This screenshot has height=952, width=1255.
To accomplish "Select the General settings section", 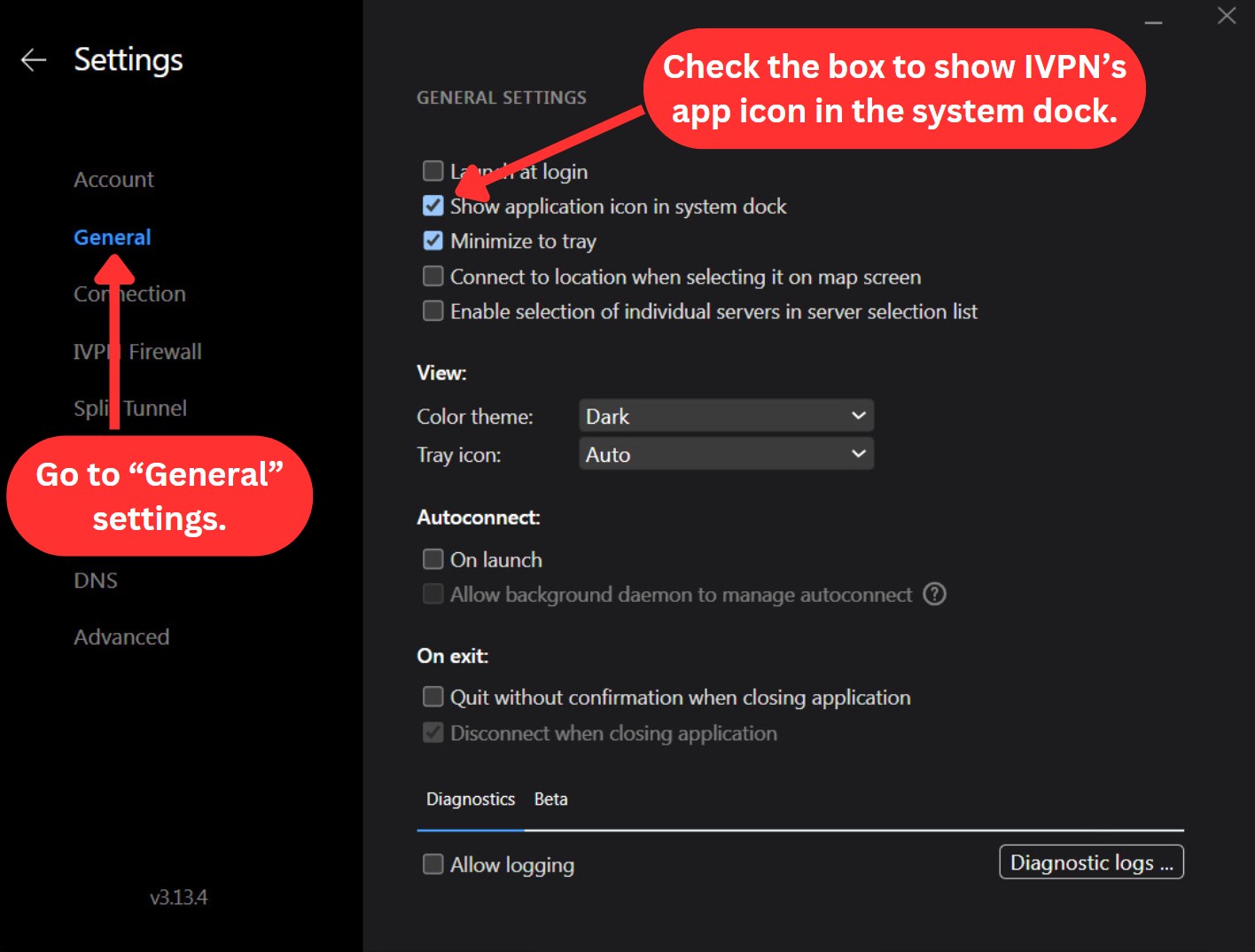I will point(112,238).
